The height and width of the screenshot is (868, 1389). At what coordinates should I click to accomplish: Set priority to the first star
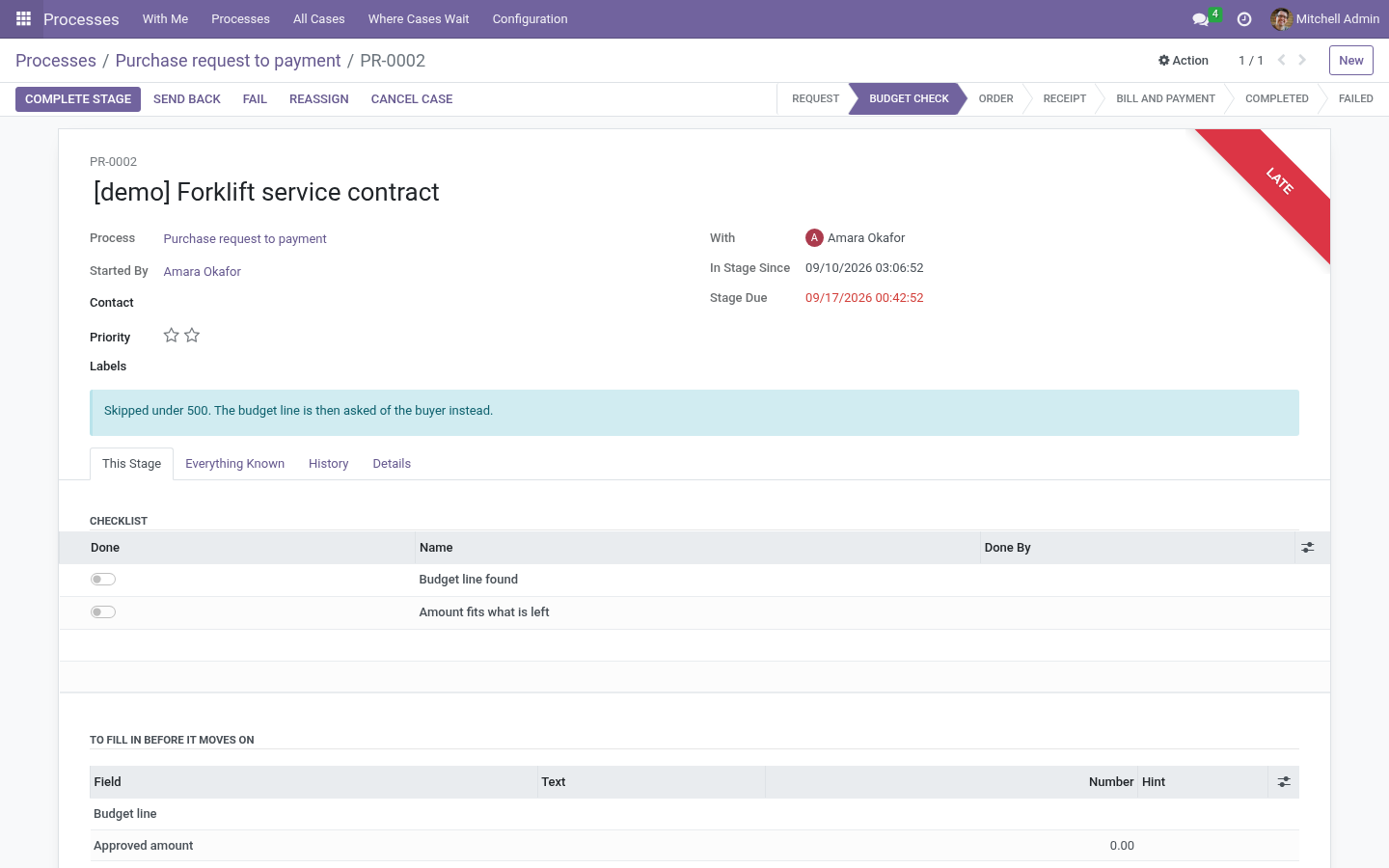click(171, 336)
